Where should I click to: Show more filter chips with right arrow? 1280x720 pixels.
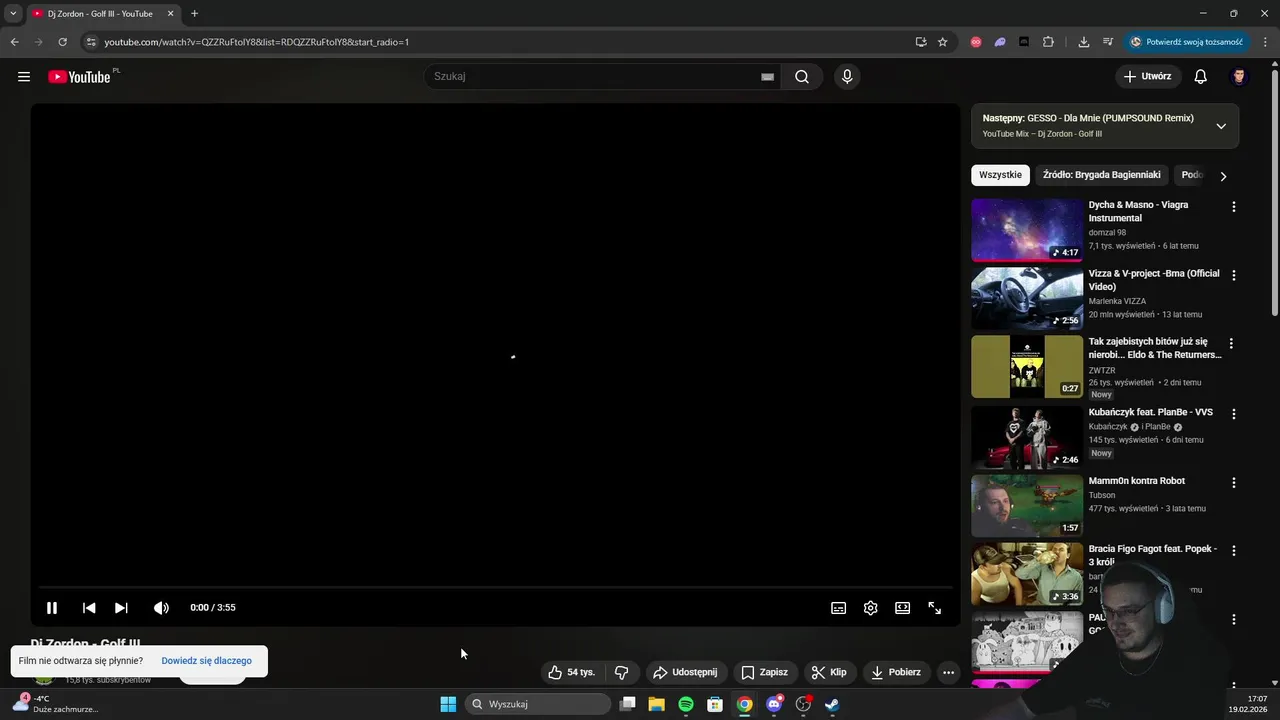[x=1223, y=176]
